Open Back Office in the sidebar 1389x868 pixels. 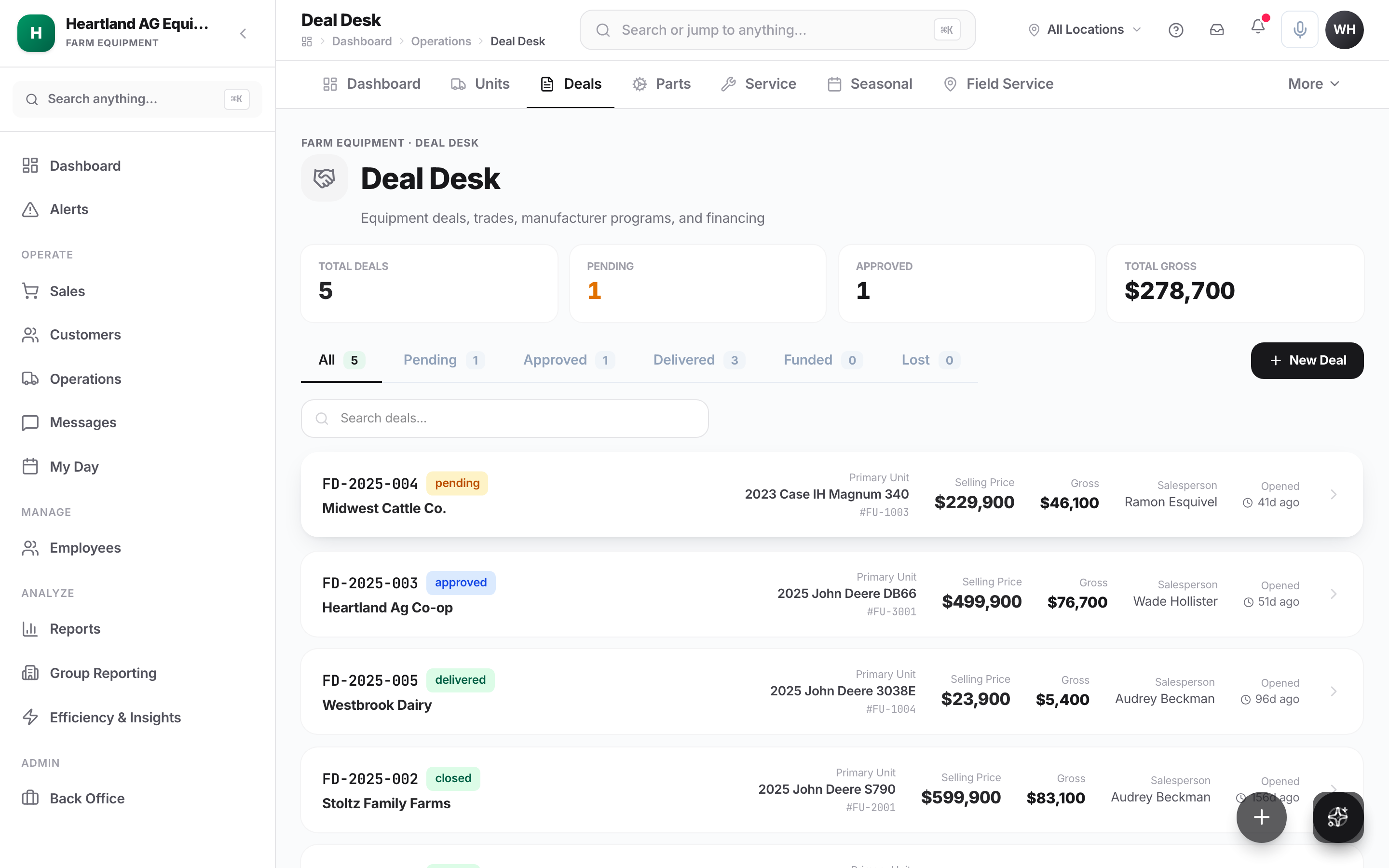click(137, 799)
